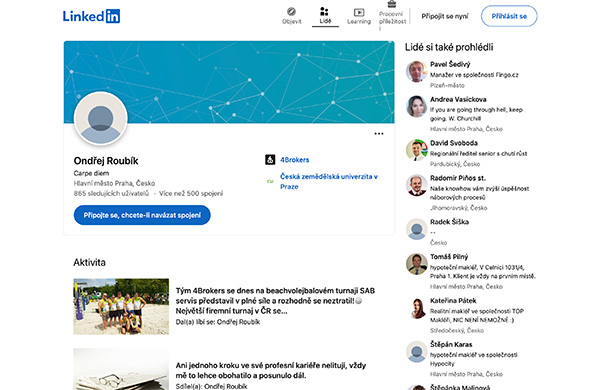Click the Připojte se connect button

(x=142, y=215)
